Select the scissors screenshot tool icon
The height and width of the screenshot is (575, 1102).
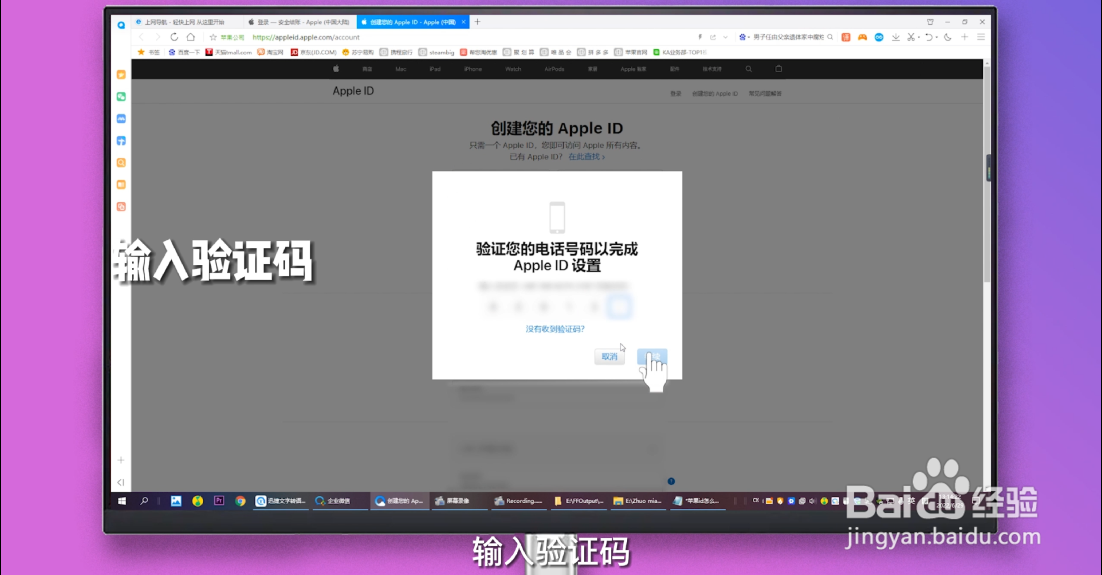click(x=911, y=37)
